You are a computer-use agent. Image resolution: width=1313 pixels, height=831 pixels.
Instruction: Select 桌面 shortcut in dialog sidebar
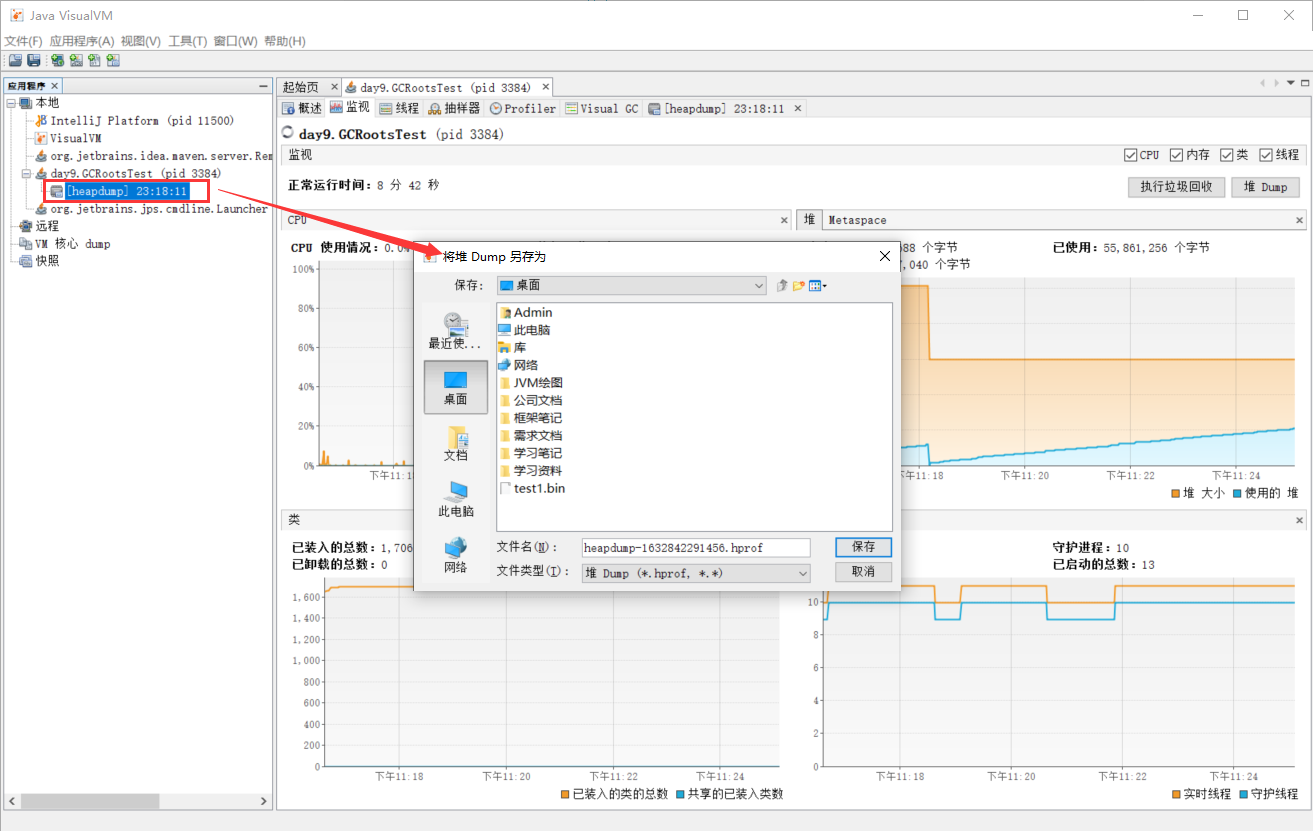(455, 387)
